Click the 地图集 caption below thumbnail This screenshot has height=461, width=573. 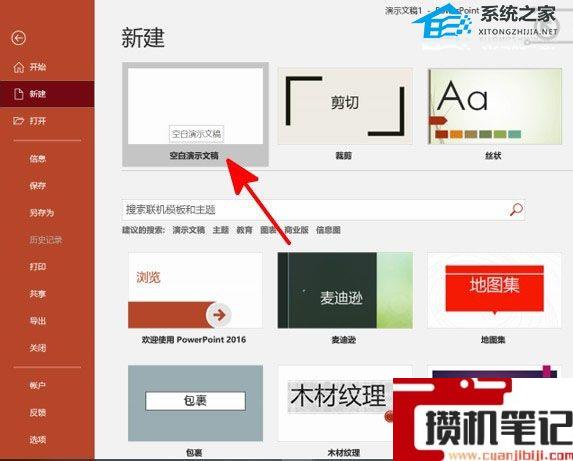click(493, 340)
